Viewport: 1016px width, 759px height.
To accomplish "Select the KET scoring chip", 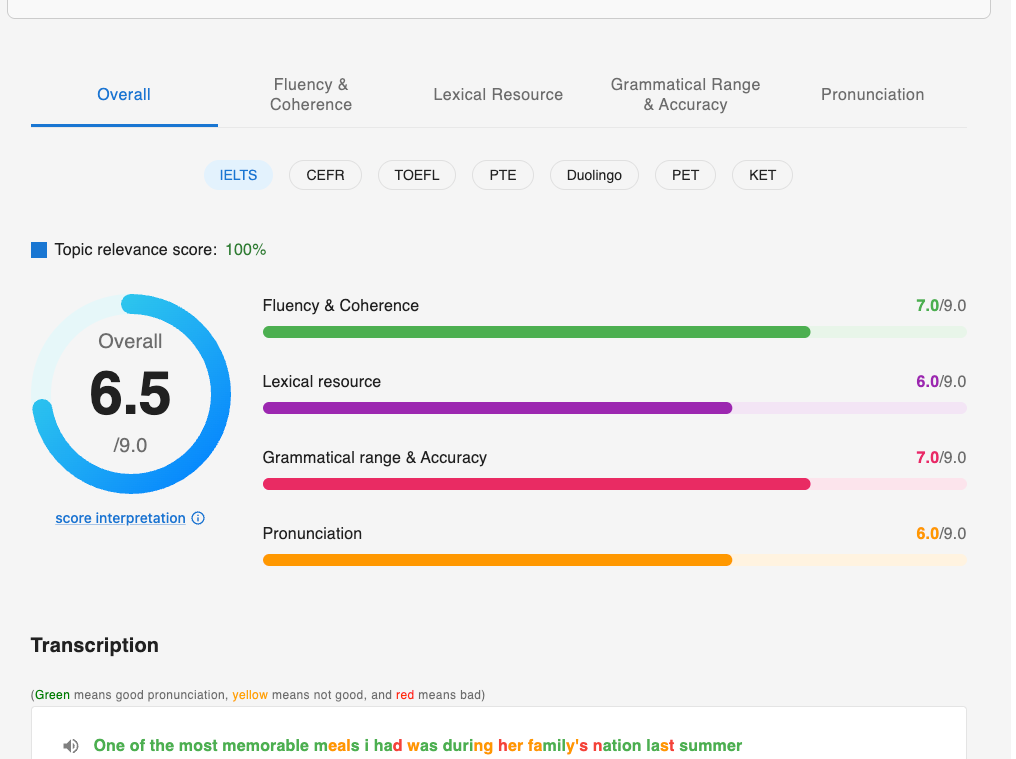I will (762, 175).
